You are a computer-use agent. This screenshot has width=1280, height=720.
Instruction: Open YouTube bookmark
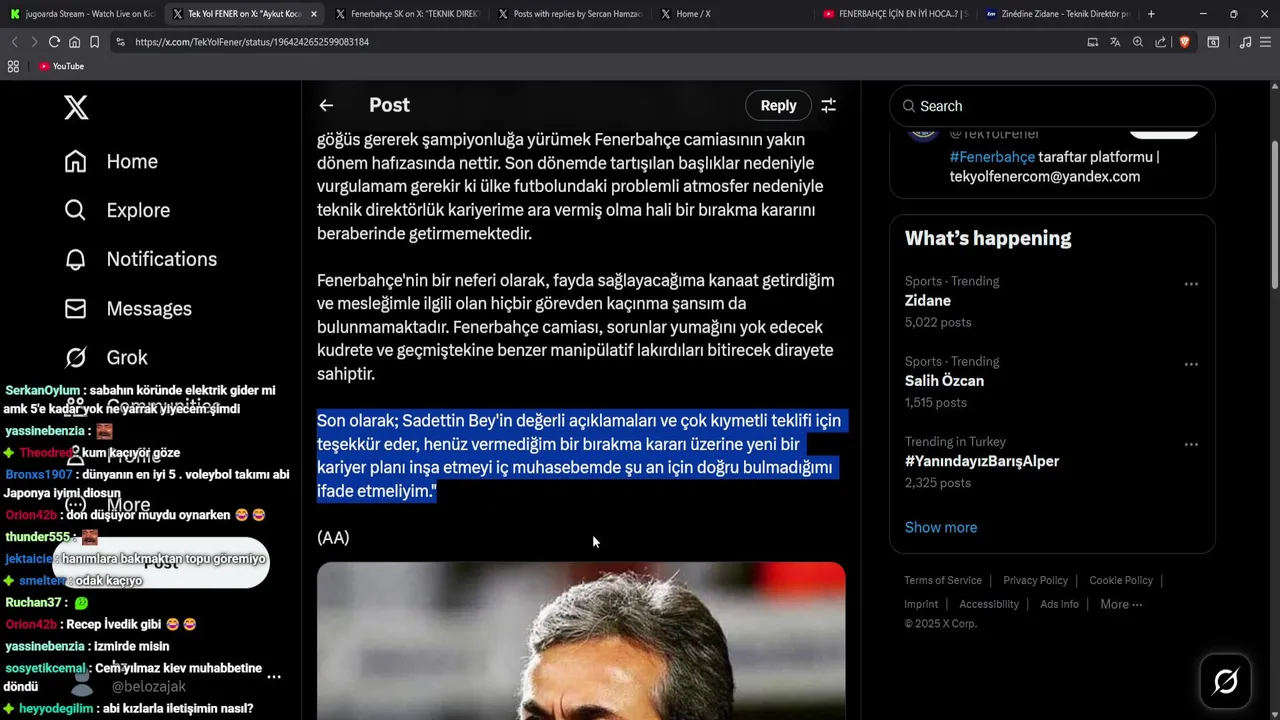(x=62, y=66)
